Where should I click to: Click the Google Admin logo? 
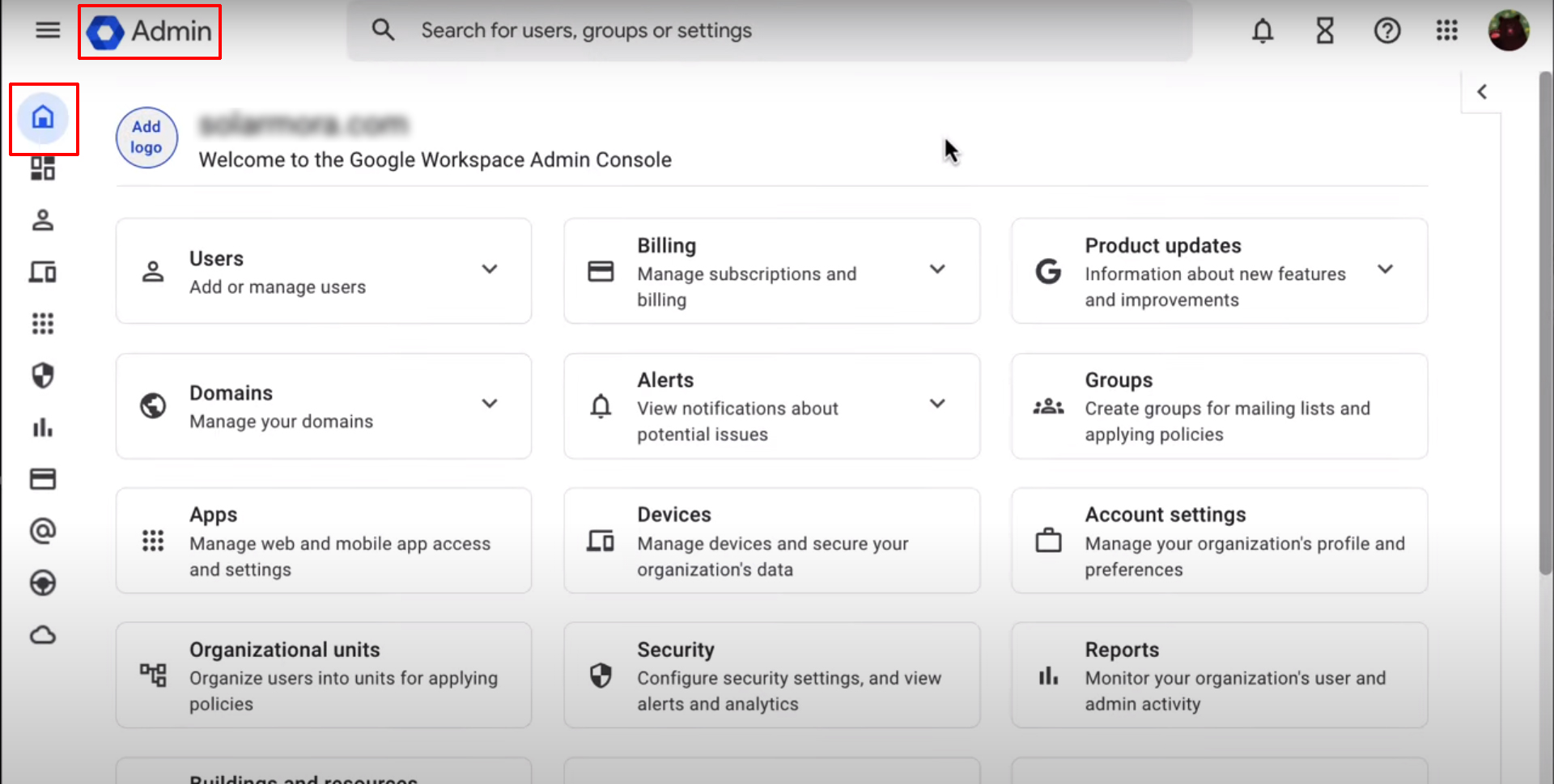[x=150, y=32]
